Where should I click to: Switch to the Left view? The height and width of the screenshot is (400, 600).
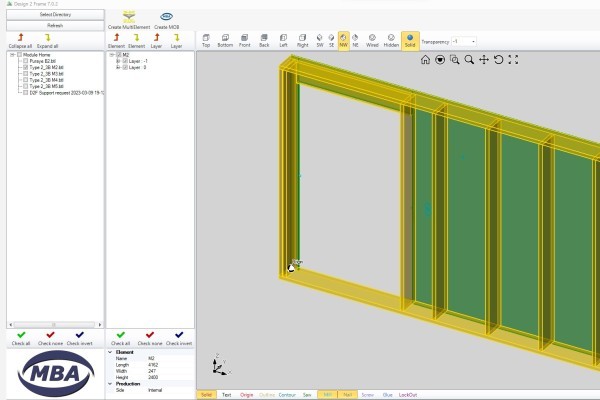[283, 40]
